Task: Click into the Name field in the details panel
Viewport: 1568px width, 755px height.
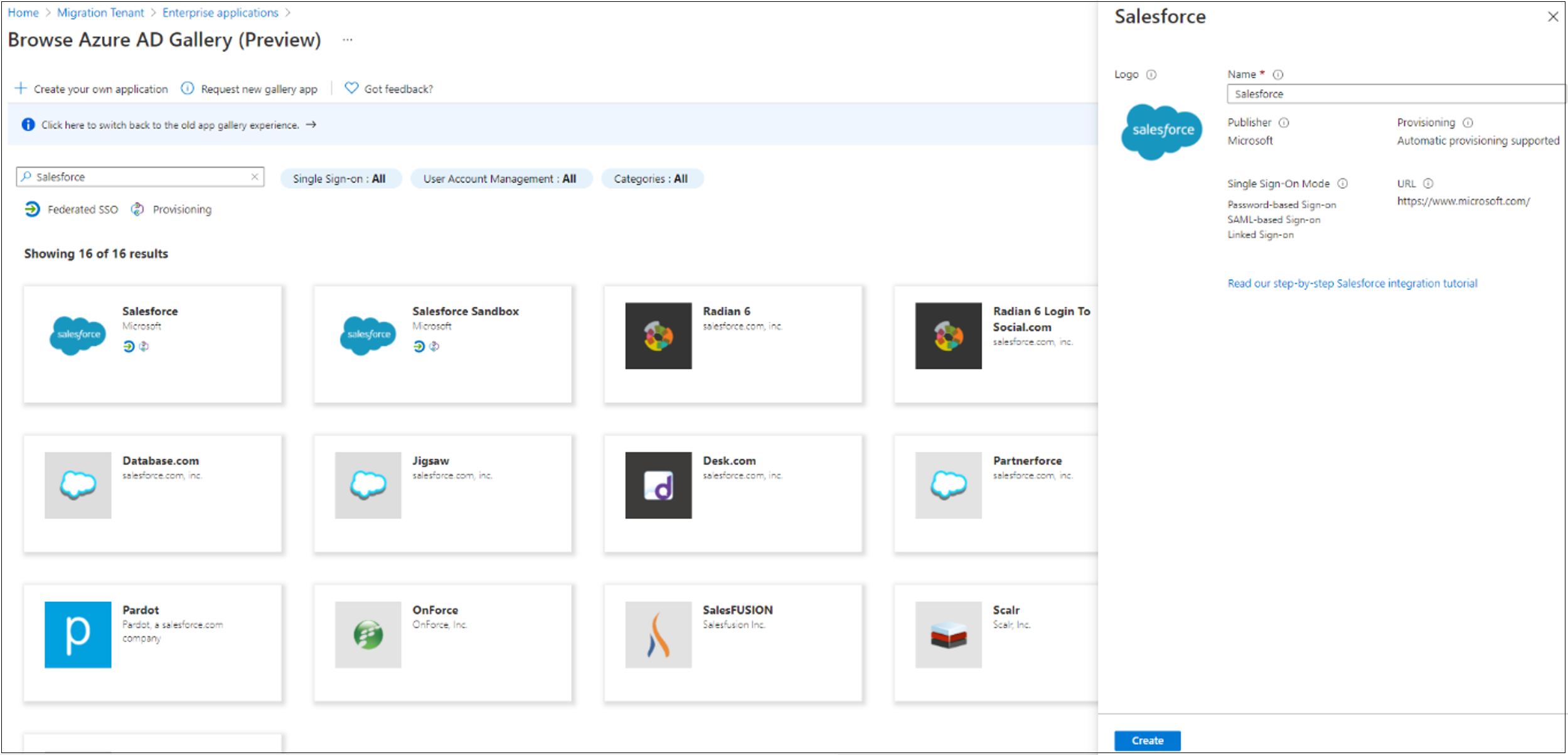Action: click(x=1396, y=94)
